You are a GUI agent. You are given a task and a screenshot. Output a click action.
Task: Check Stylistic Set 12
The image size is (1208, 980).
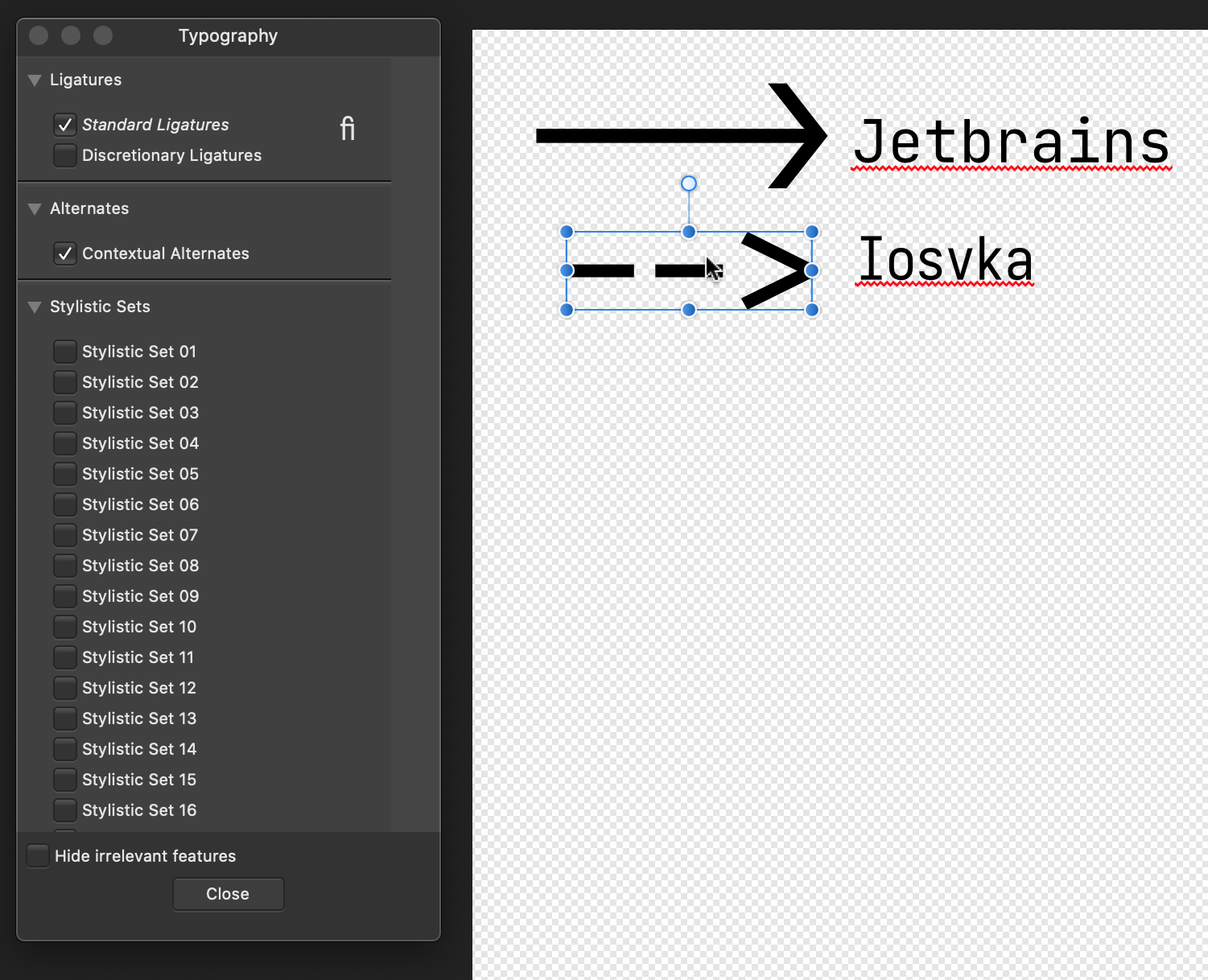(x=65, y=688)
